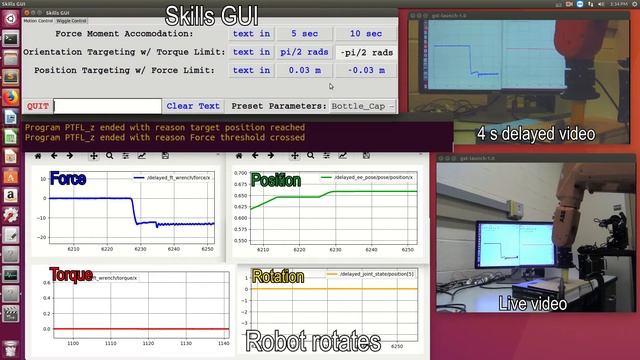Move by -0.03 m
The image size is (640, 360).
pos(366,71)
